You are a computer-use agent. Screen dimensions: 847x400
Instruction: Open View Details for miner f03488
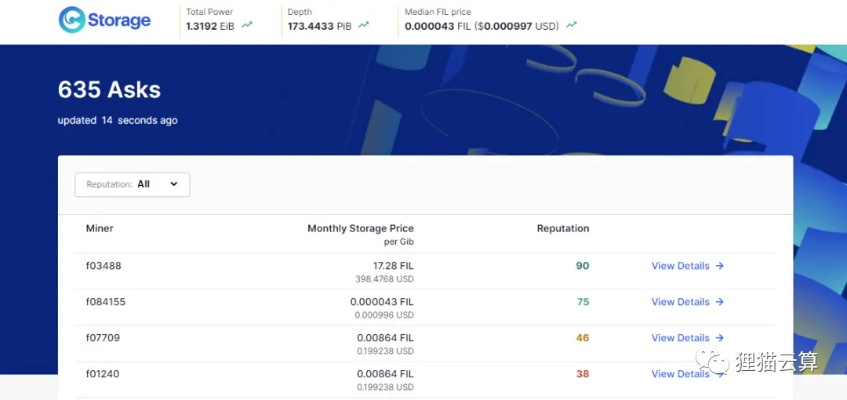(680, 266)
